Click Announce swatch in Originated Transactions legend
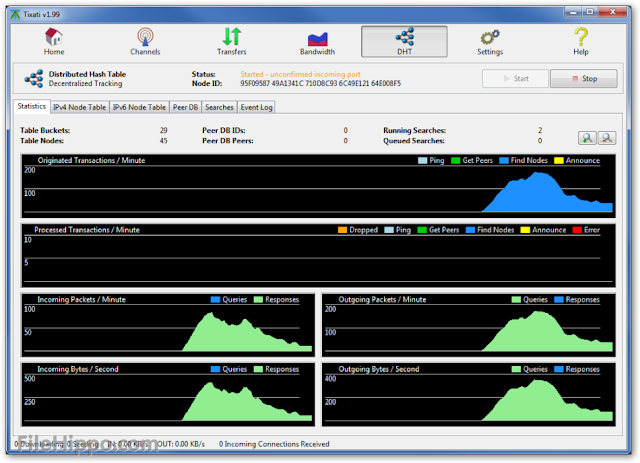 pos(559,160)
